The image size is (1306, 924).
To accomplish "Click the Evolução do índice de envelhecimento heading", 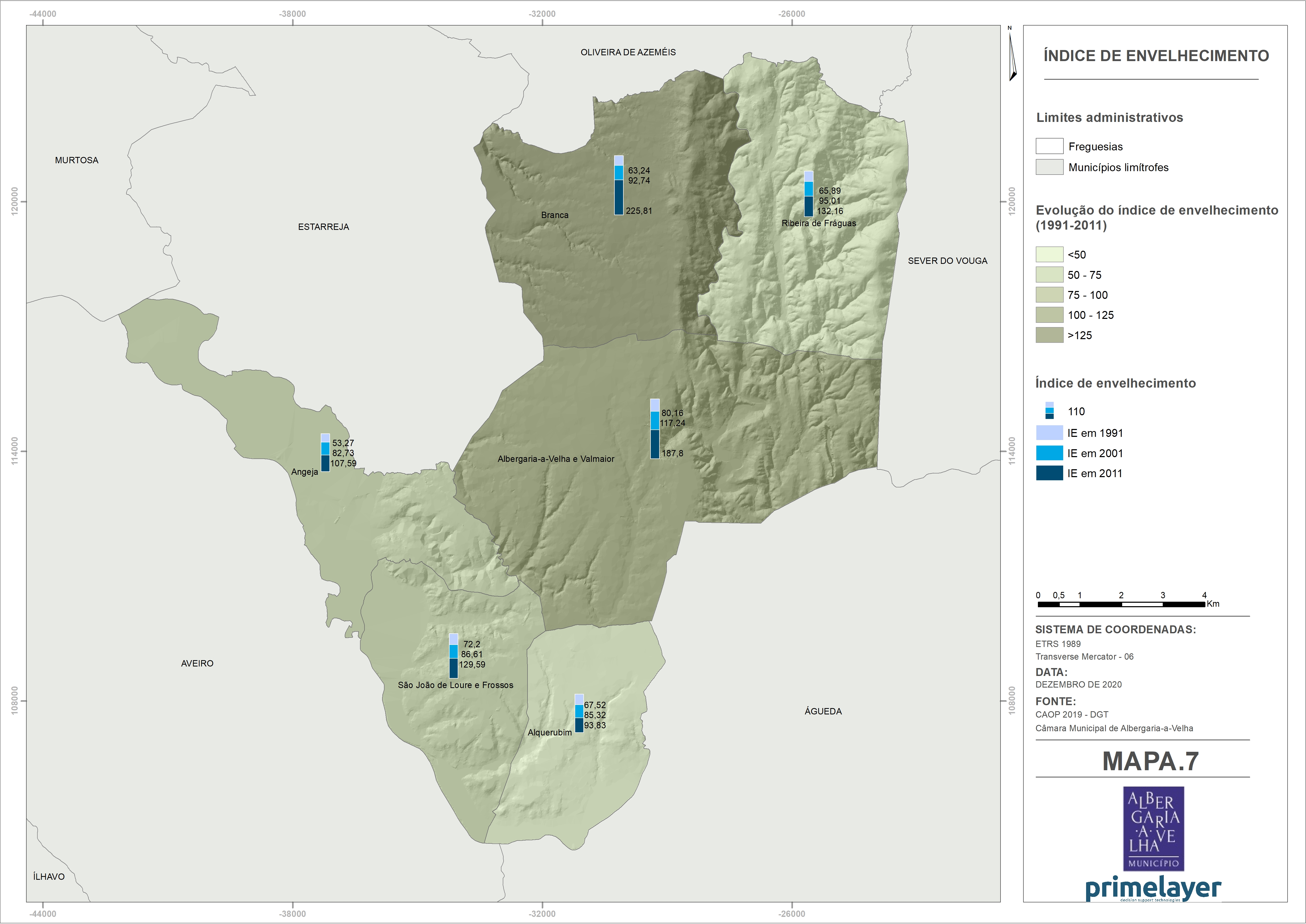I will coord(1157,218).
